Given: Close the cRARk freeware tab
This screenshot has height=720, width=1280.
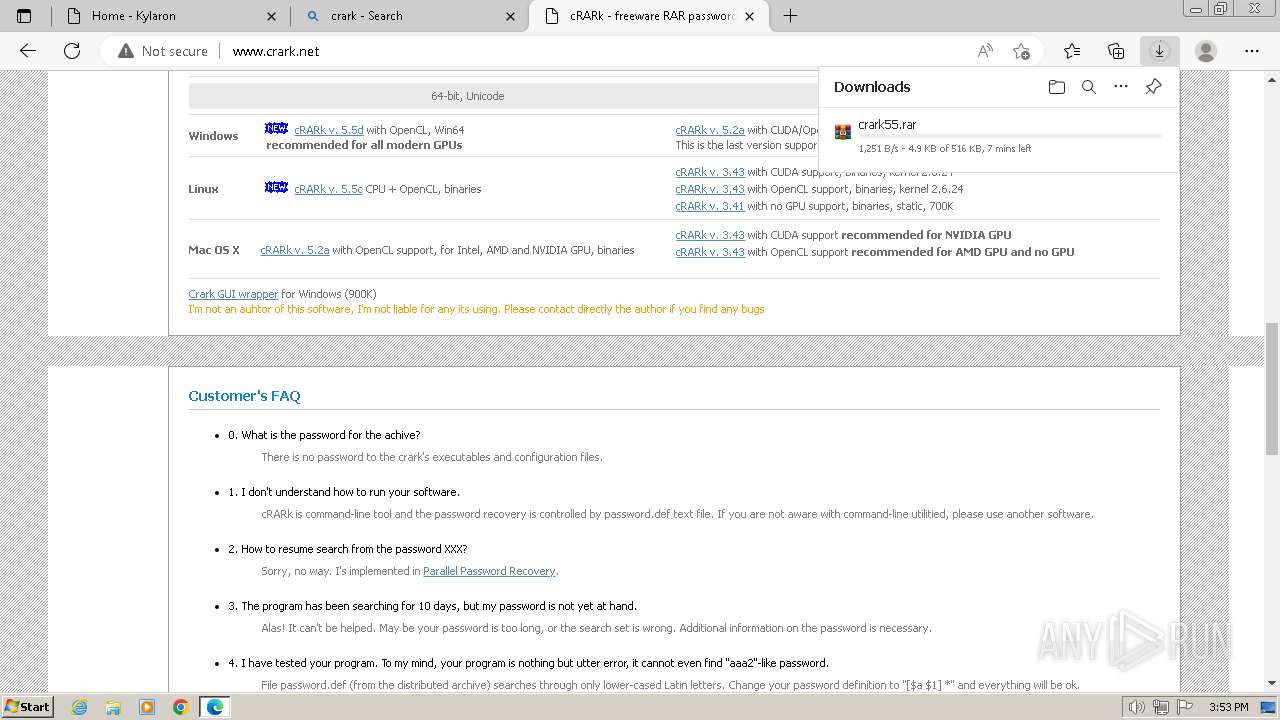Looking at the screenshot, I should [750, 16].
